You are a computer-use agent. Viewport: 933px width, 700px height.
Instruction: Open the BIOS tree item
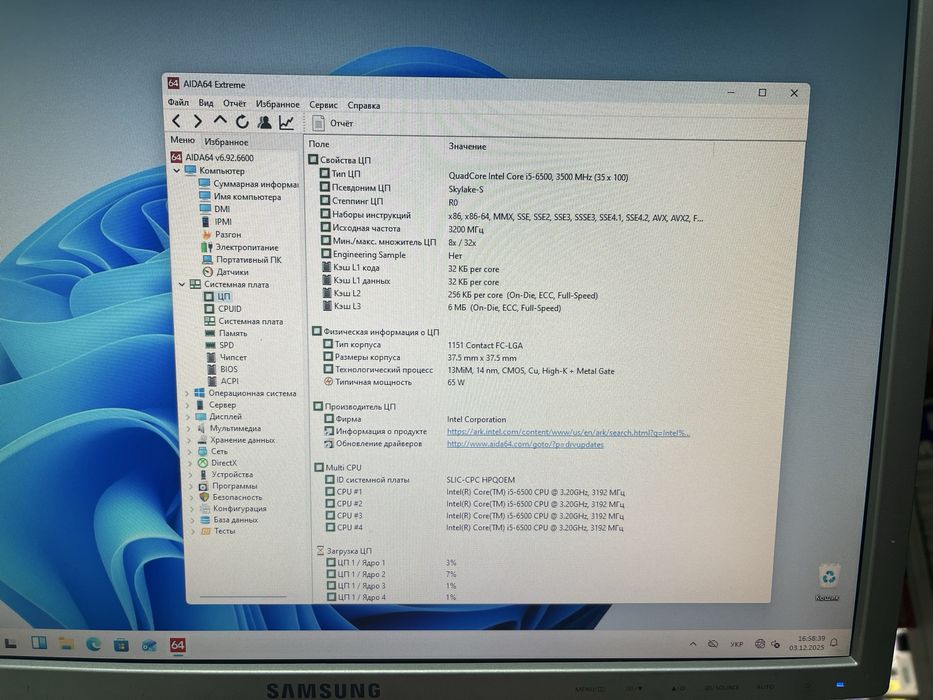pos(222,369)
